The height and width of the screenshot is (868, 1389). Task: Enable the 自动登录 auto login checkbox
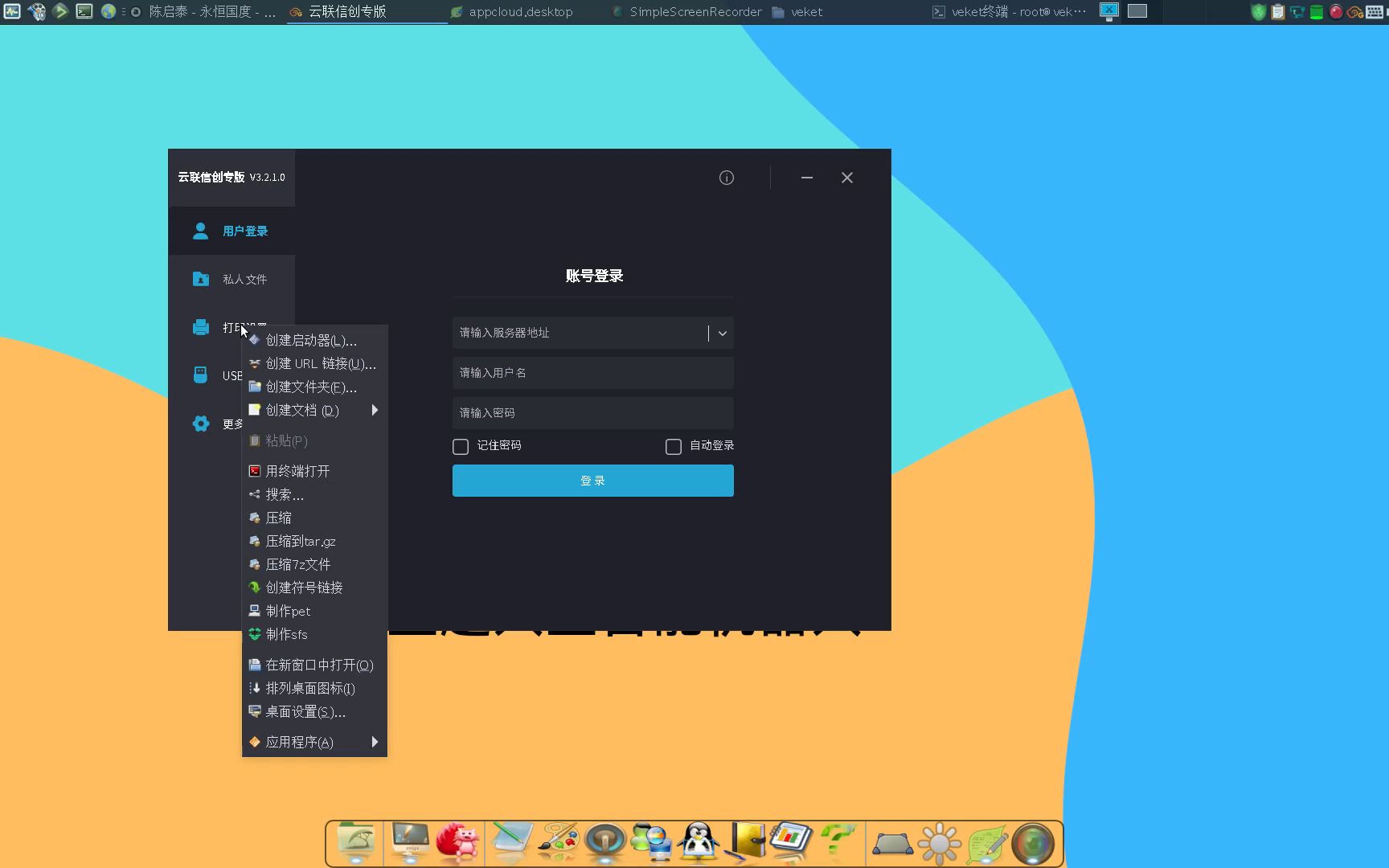(x=674, y=446)
